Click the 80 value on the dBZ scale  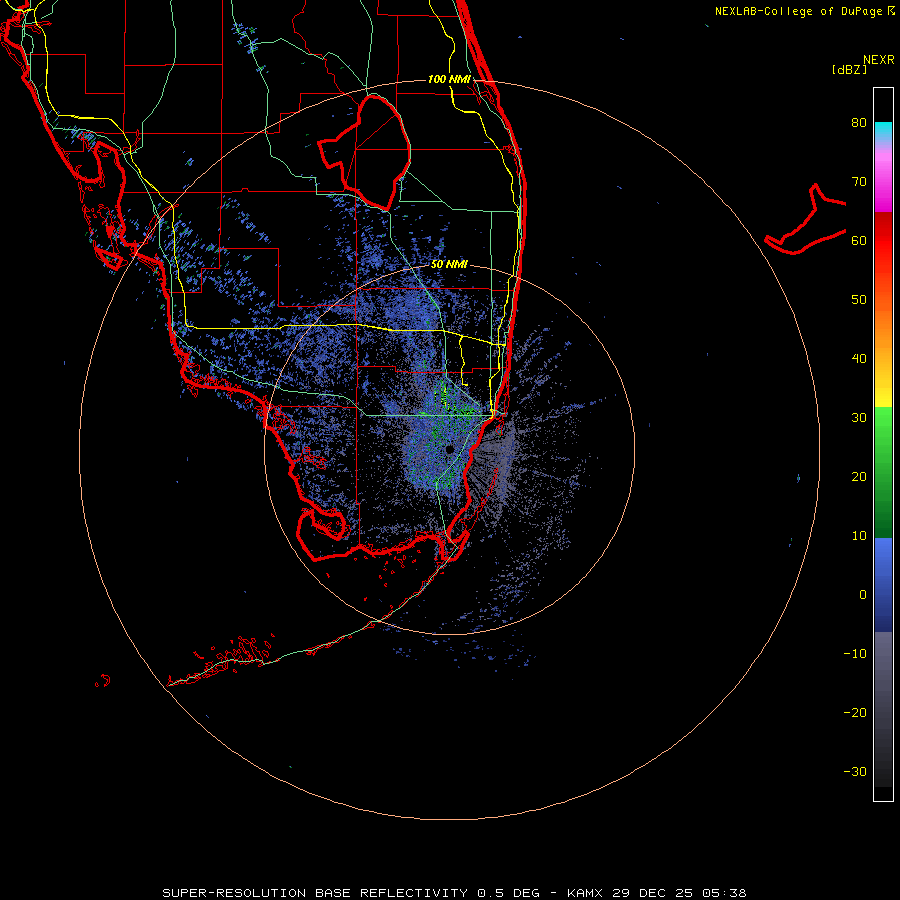pos(859,123)
